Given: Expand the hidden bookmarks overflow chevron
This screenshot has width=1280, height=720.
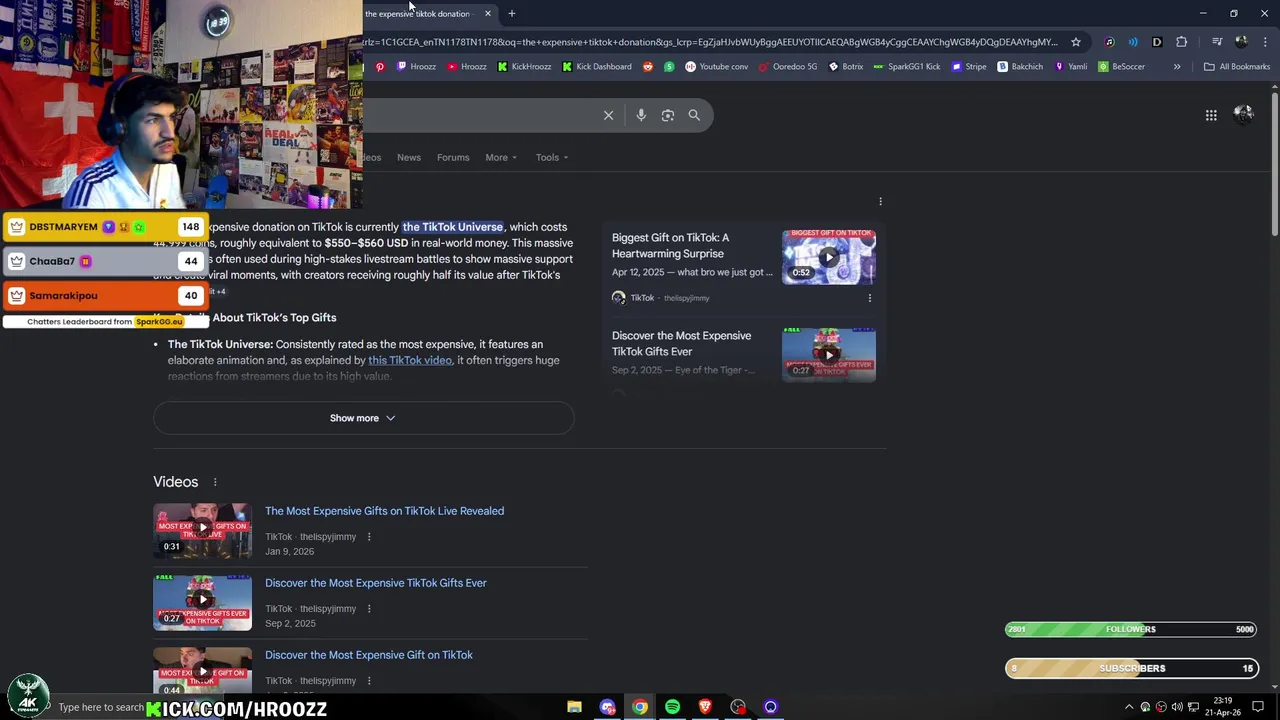Looking at the screenshot, I should pyautogui.click(x=1177, y=67).
